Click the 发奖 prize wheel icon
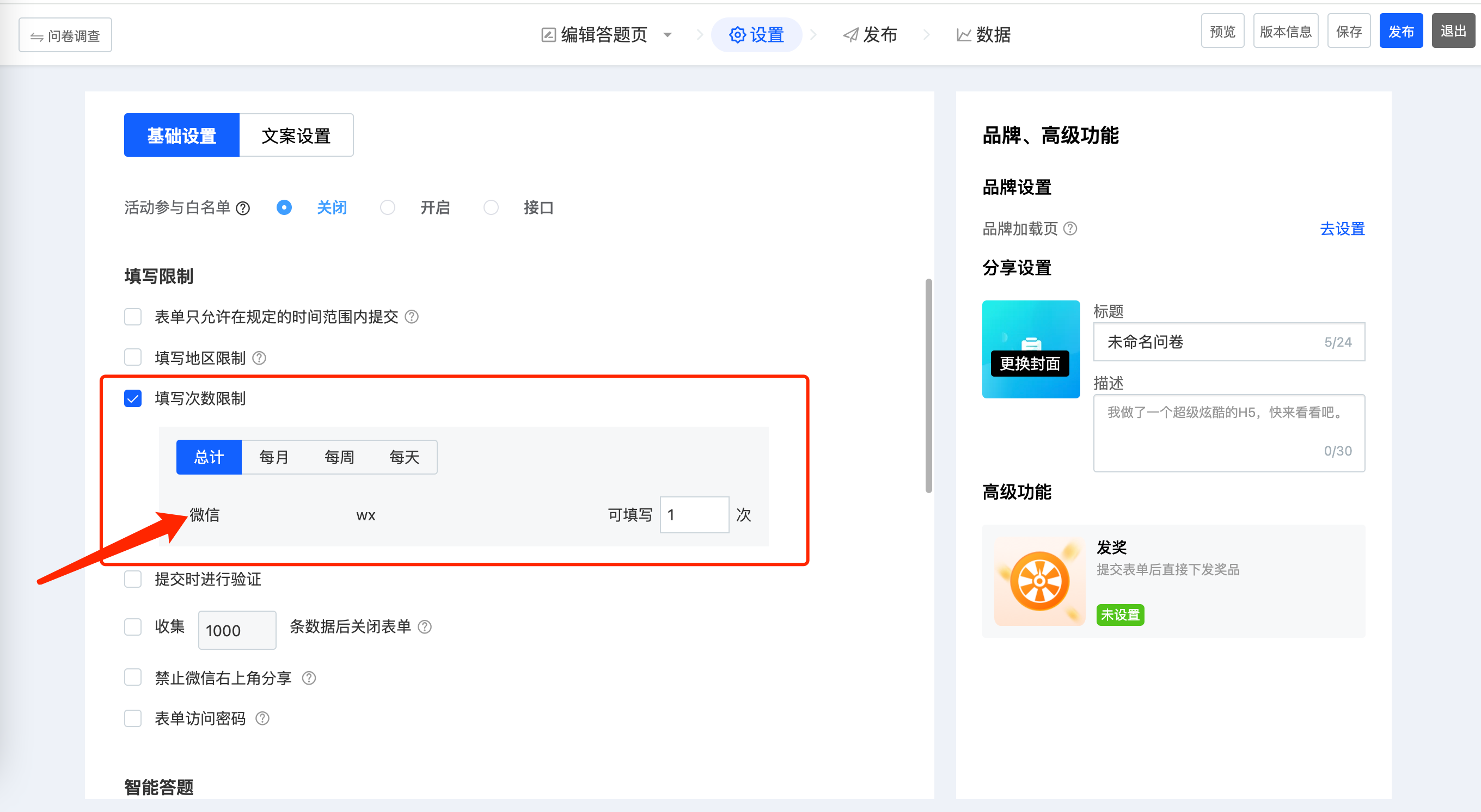This screenshot has width=1481, height=812. coord(1039,581)
